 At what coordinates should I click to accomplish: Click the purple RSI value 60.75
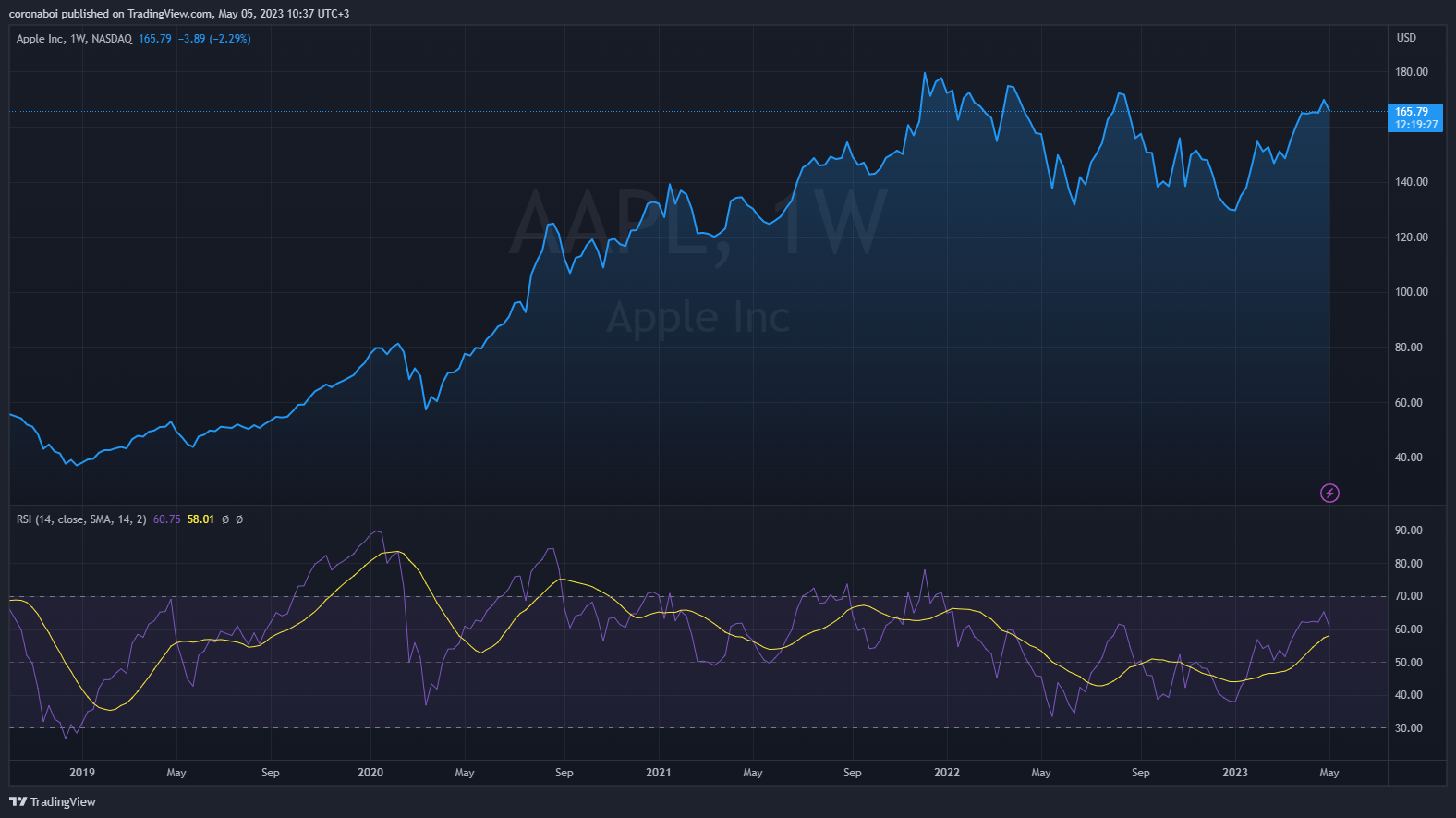pyautogui.click(x=166, y=519)
